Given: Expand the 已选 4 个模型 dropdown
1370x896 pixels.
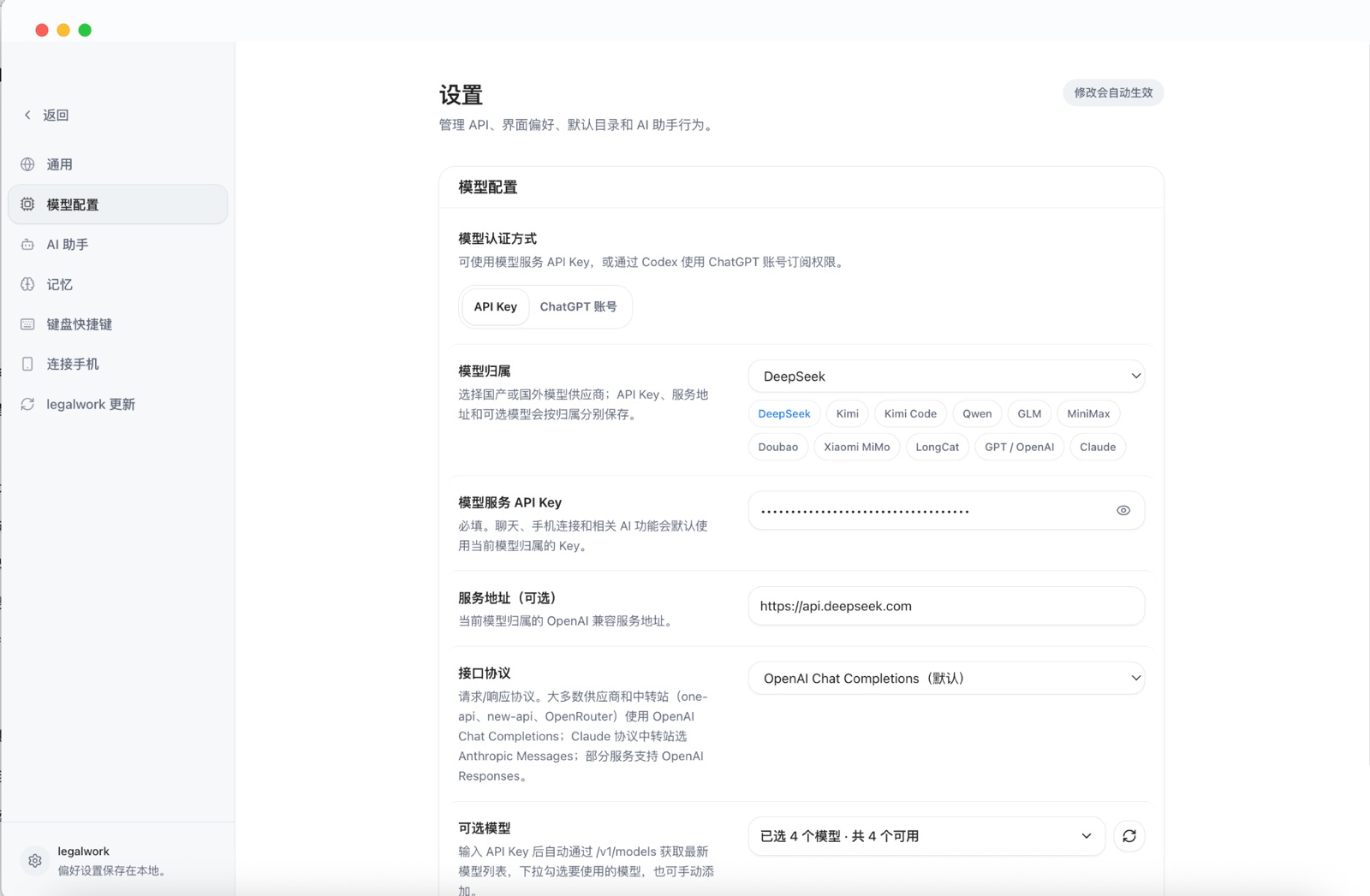Looking at the screenshot, I should pos(926,836).
